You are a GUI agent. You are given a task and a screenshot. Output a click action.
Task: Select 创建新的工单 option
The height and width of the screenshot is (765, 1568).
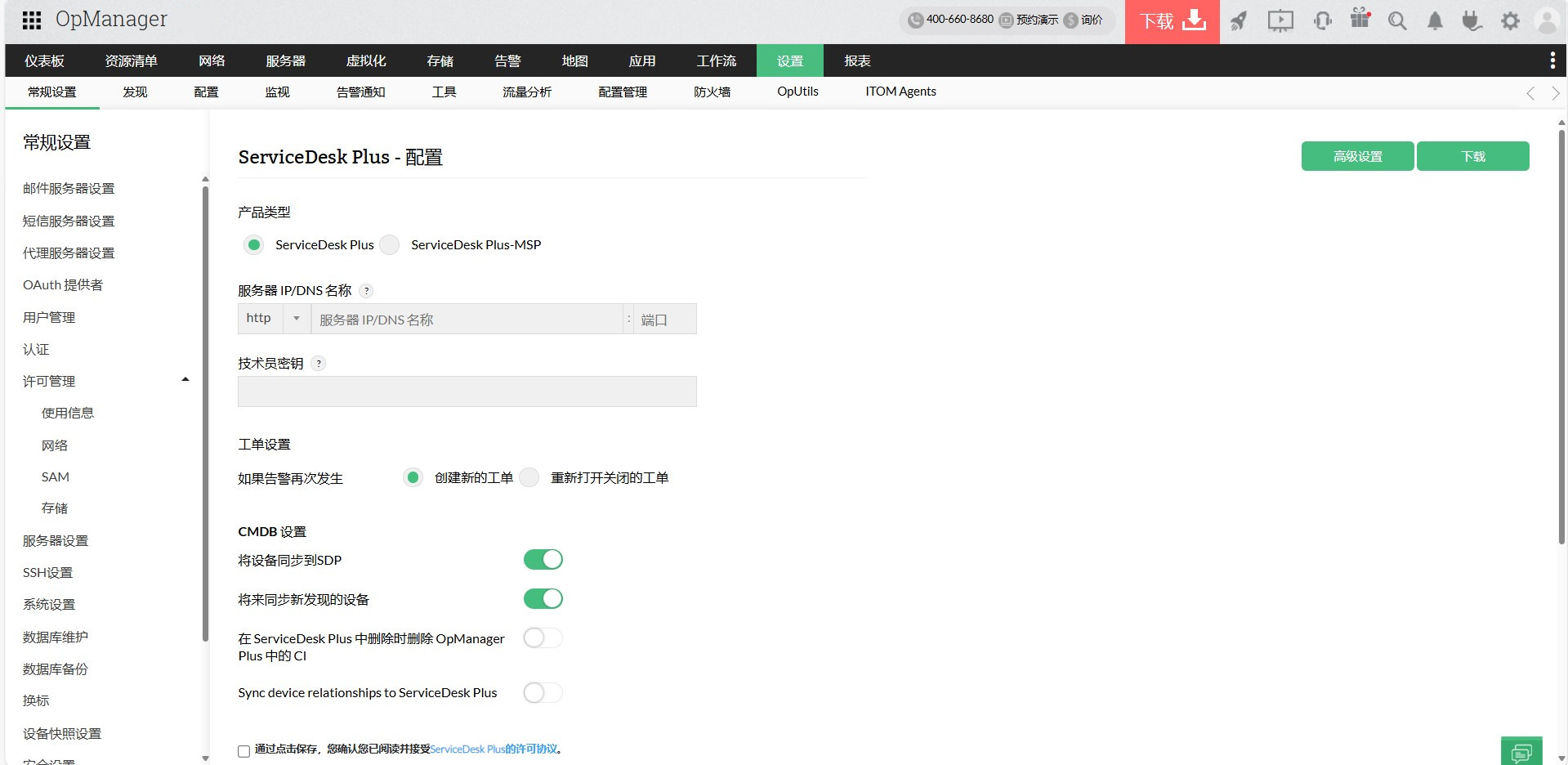tap(413, 477)
